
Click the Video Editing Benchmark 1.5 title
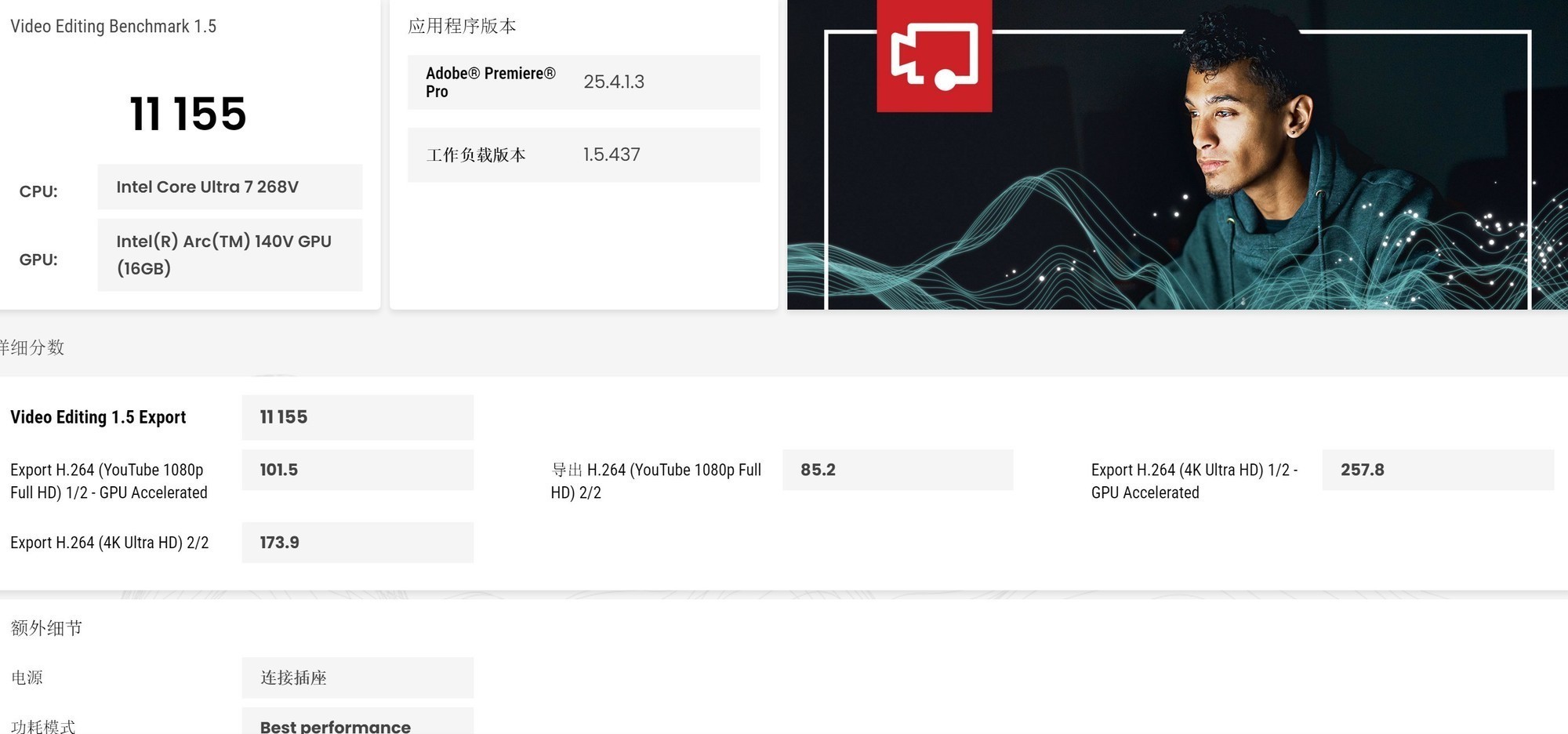[113, 26]
